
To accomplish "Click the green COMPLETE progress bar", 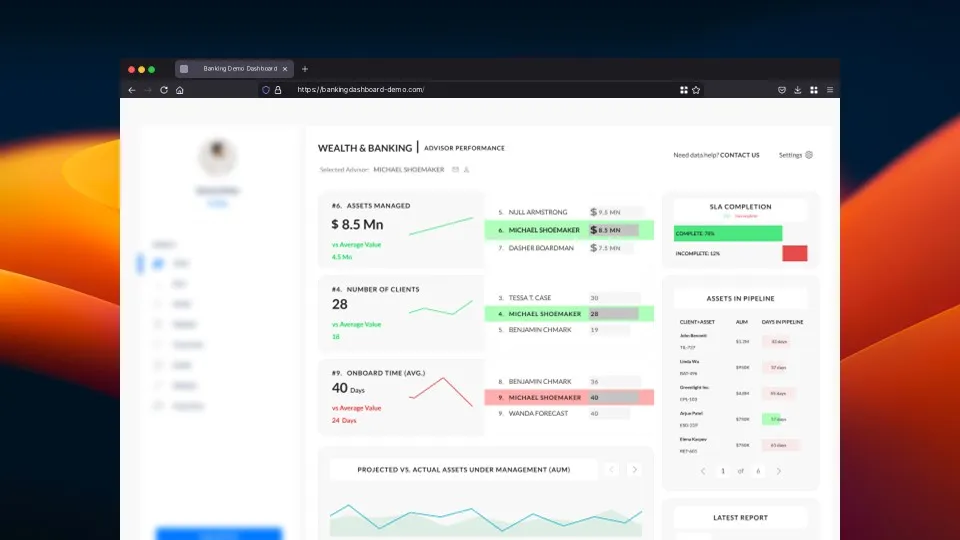I will [x=728, y=233].
